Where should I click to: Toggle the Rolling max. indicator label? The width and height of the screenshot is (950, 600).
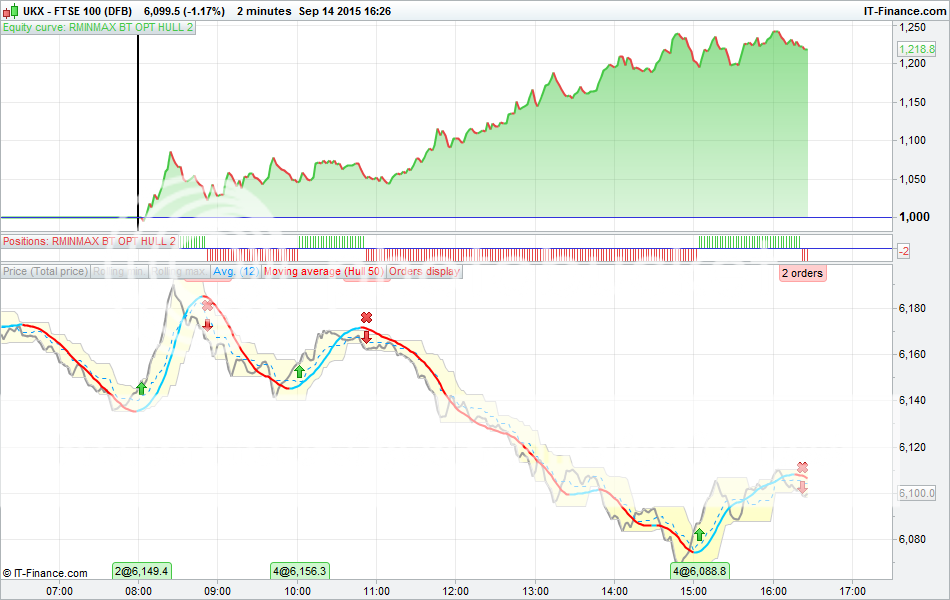180,271
